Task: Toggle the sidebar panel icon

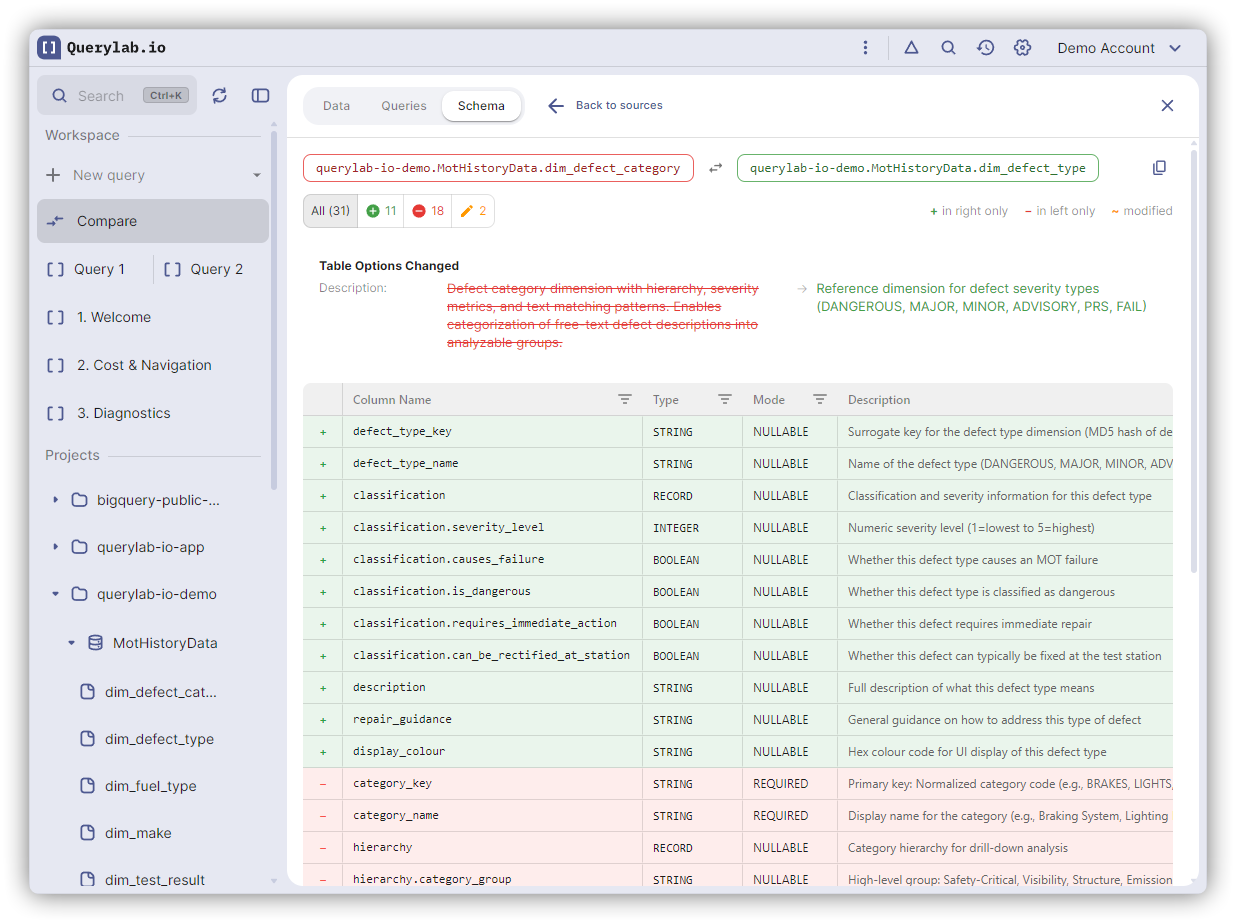Action: (x=260, y=95)
